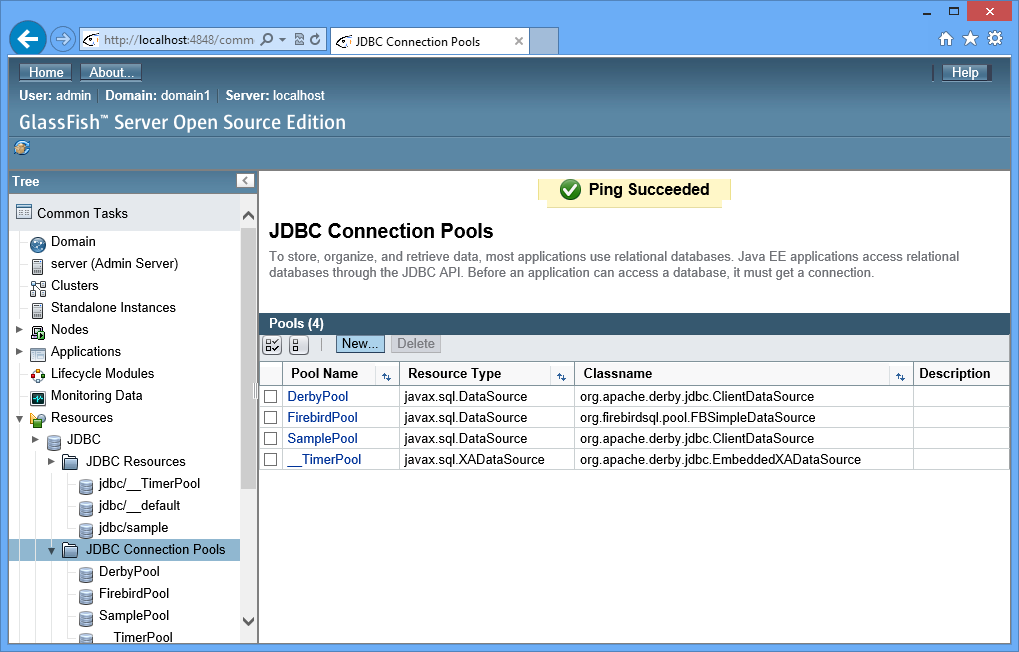Collapse the JDBC Connection Pools folder arrow
Image resolution: width=1019 pixels, height=652 pixels.
click(51, 551)
